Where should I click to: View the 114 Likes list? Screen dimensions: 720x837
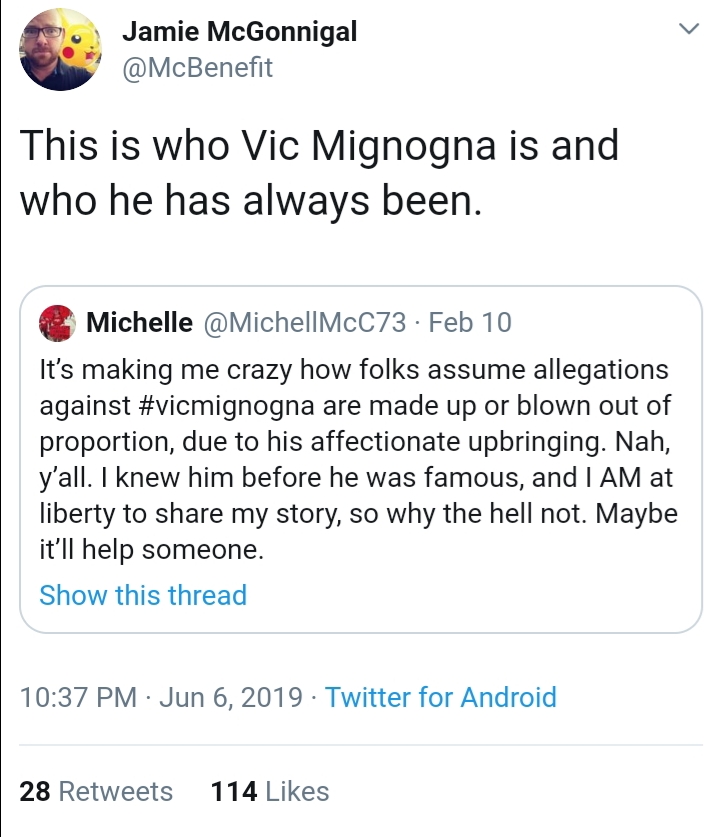pos(270,791)
